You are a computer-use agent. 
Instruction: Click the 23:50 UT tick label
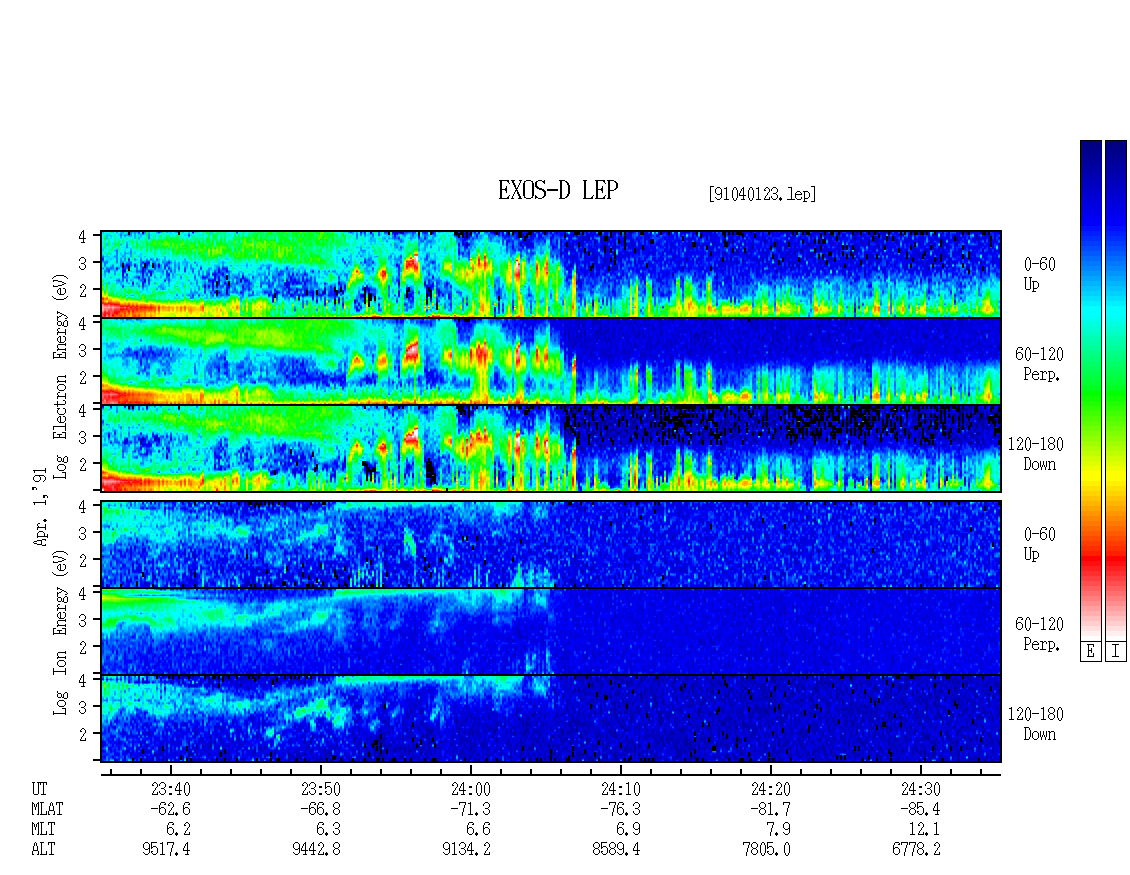tap(321, 789)
